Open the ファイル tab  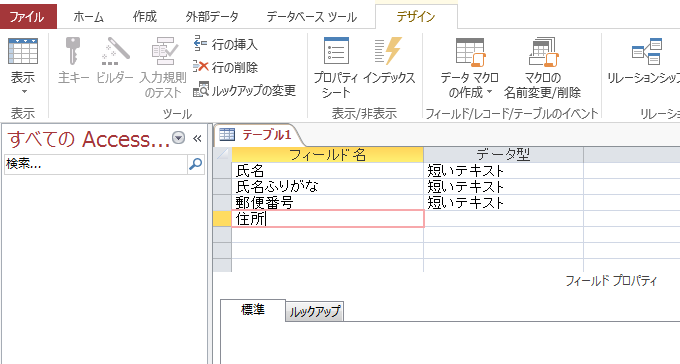[28, 16]
